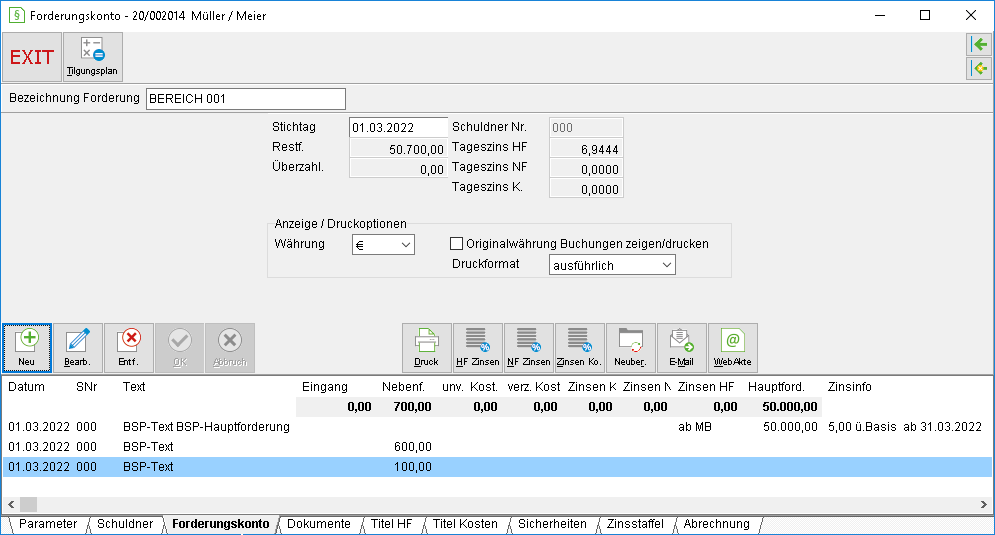Send via the E-Mail icon
This screenshot has width=995, height=535.
pos(682,348)
